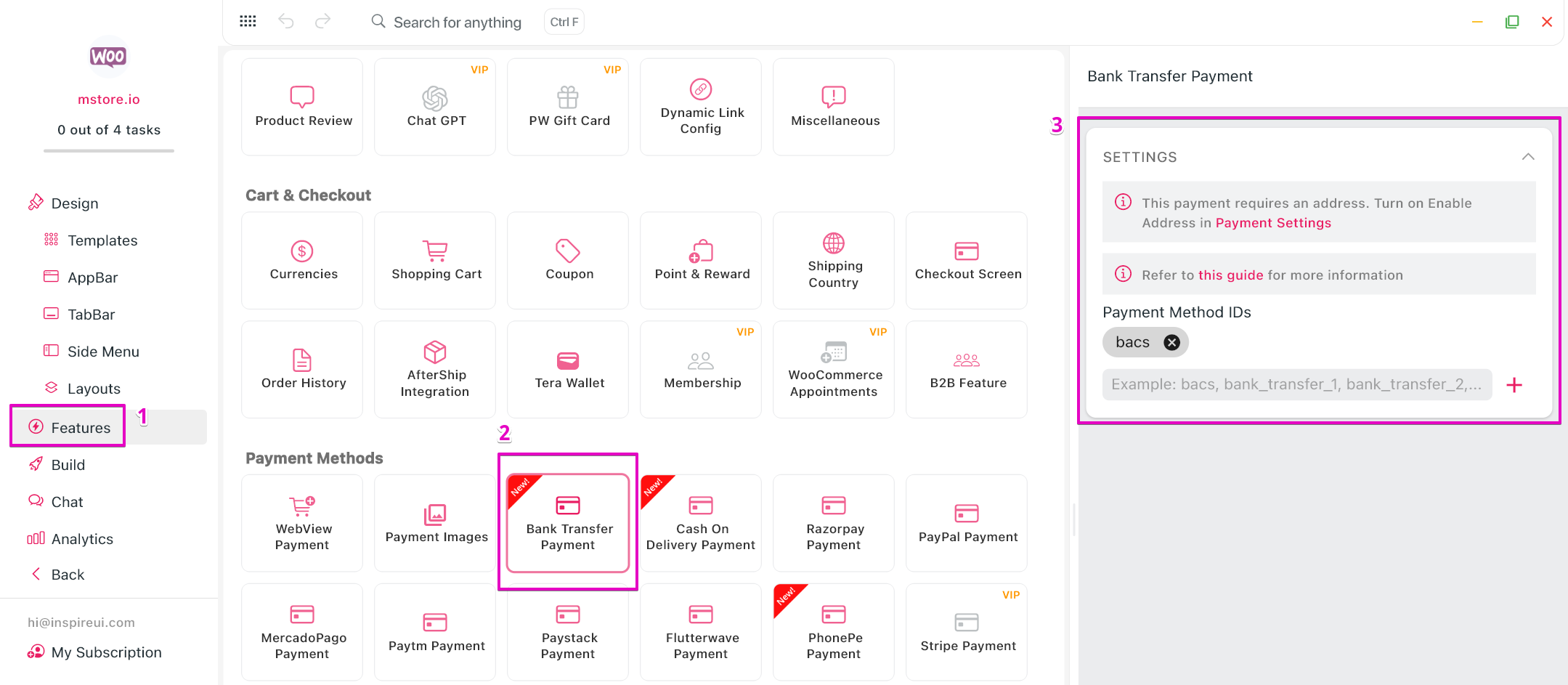
Task: Open the Templates menu item
Action: pos(102,240)
